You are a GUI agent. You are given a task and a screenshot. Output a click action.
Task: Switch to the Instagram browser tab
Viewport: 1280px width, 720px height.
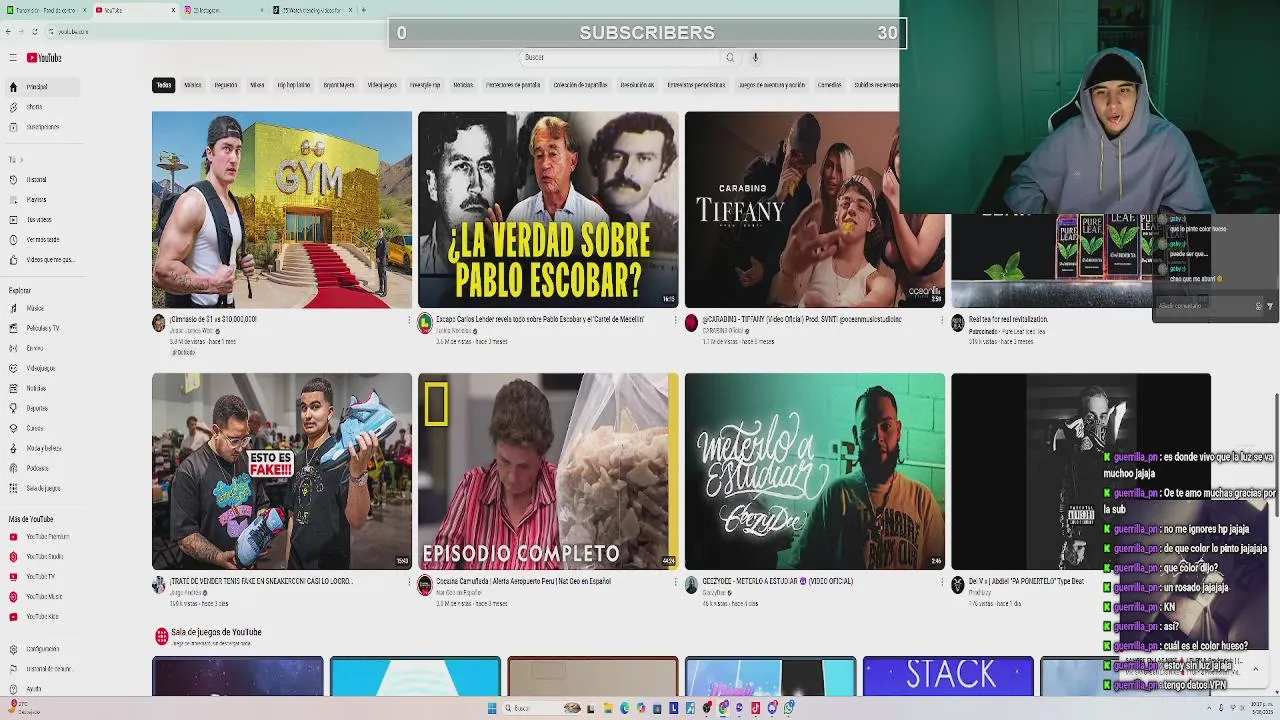222,10
